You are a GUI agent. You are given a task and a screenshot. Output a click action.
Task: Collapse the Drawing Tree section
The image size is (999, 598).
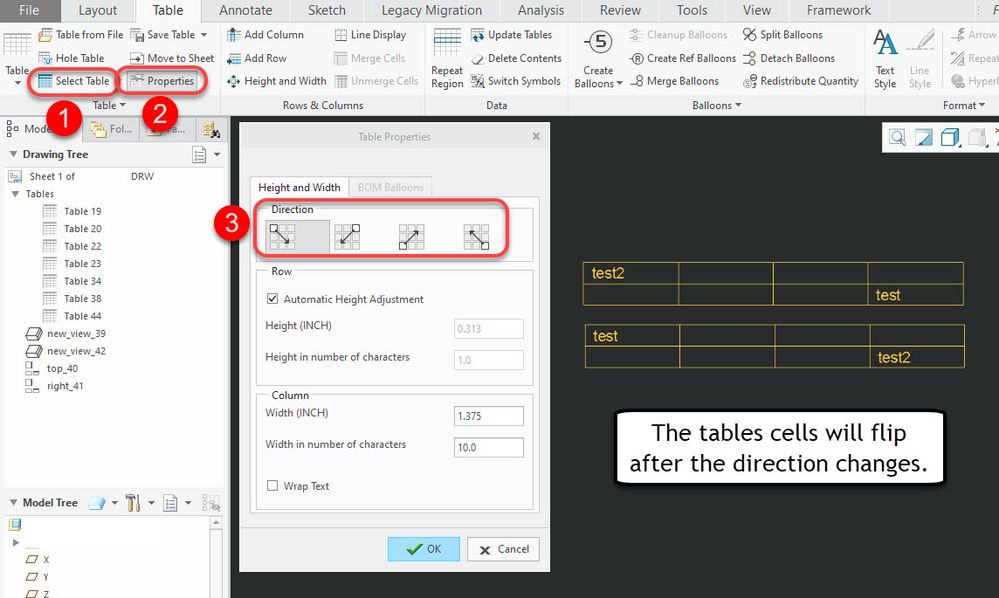(x=13, y=154)
